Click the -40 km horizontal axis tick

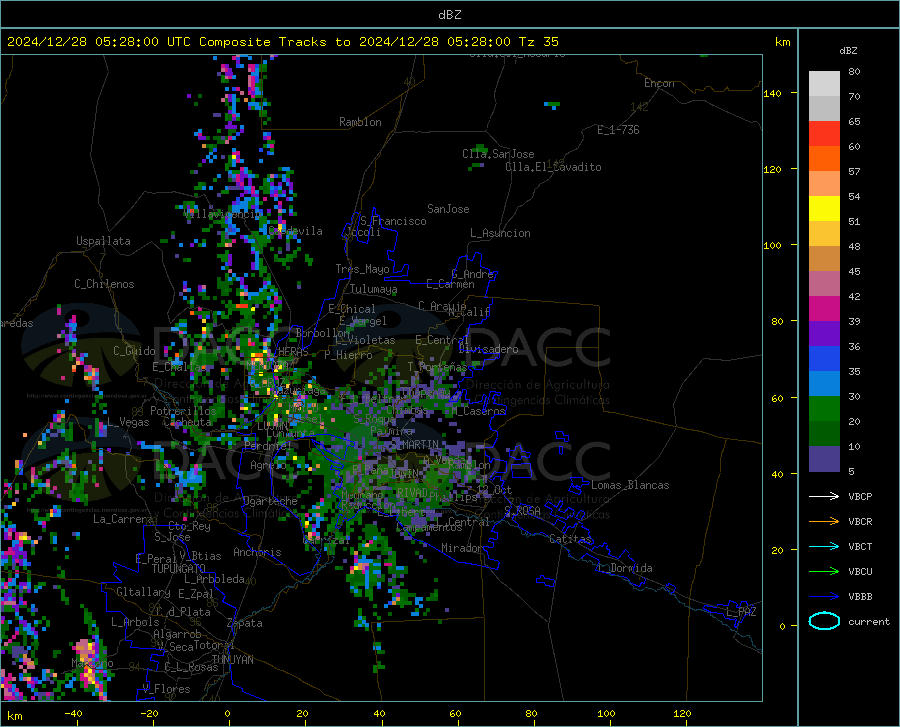(73, 714)
